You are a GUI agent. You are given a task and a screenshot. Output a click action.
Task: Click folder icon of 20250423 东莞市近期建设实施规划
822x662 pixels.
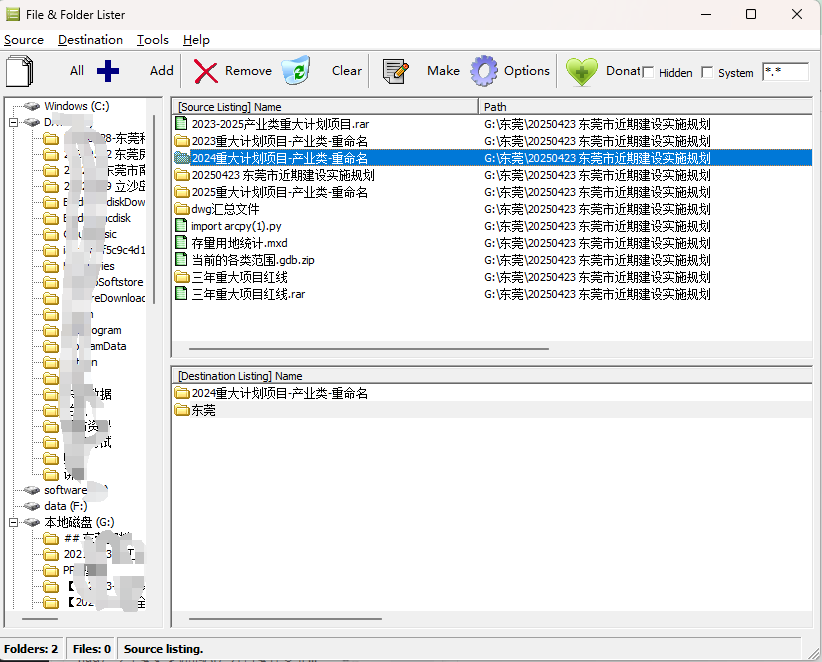pyautogui.click(x=181, y=175)
